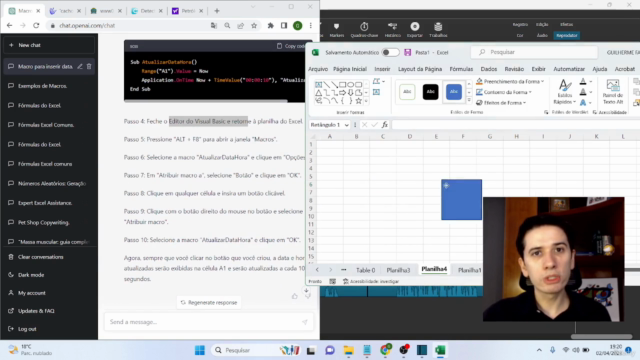Click the Copy code button
The width and height of the screenshot is (640, 360).
pos(291,46)
